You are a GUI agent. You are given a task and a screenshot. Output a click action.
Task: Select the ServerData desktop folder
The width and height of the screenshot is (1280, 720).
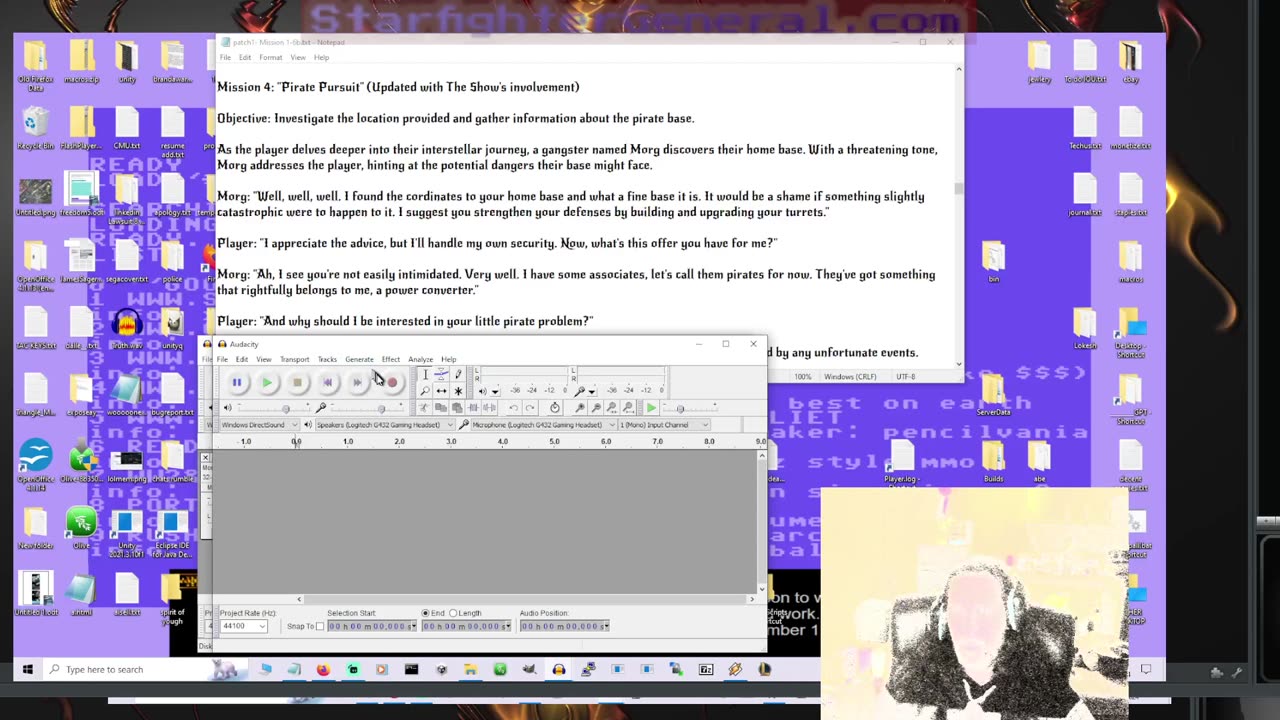(x=993, y=396)
